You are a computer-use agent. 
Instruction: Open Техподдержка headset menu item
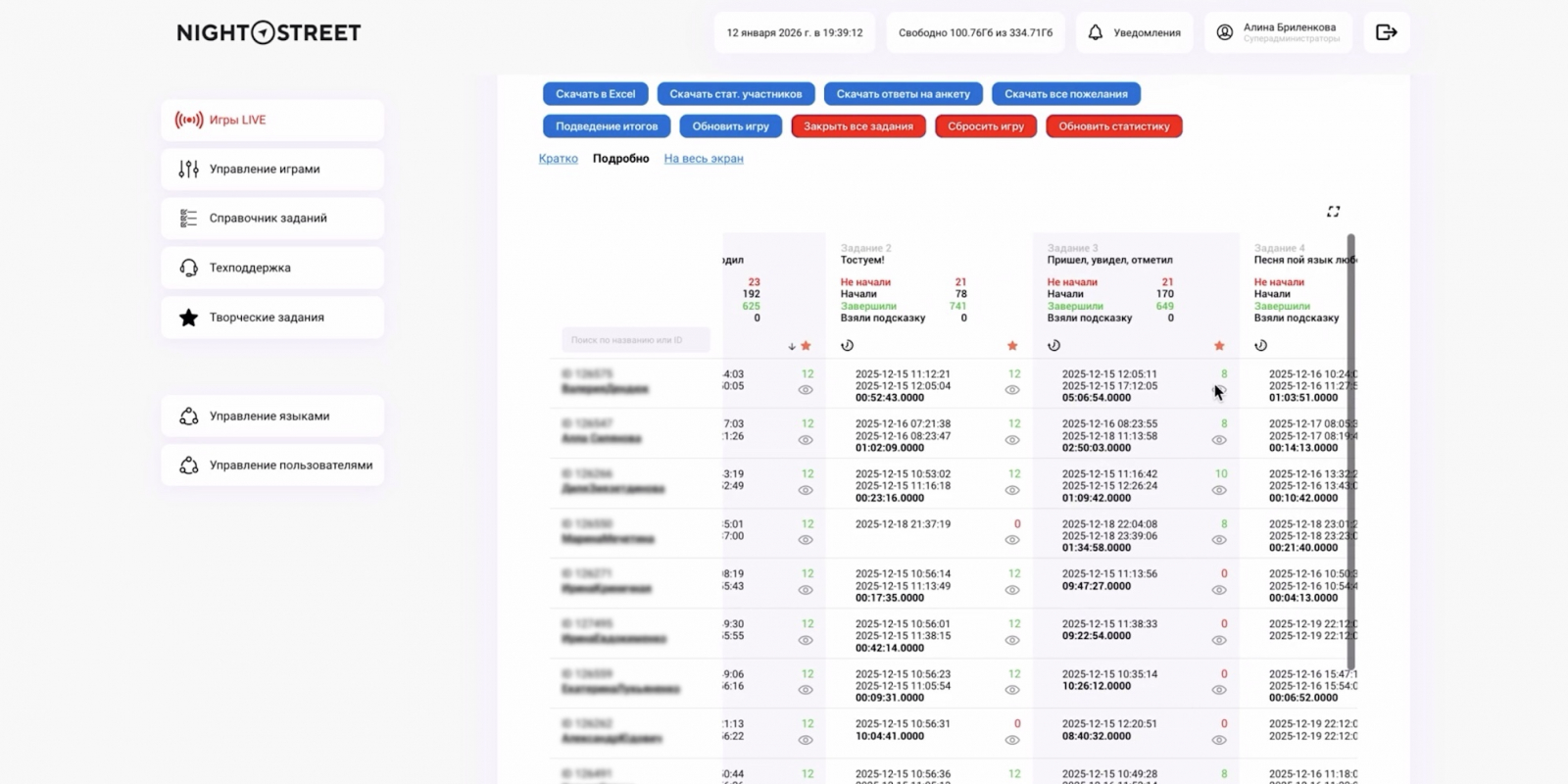coord(272,268)
